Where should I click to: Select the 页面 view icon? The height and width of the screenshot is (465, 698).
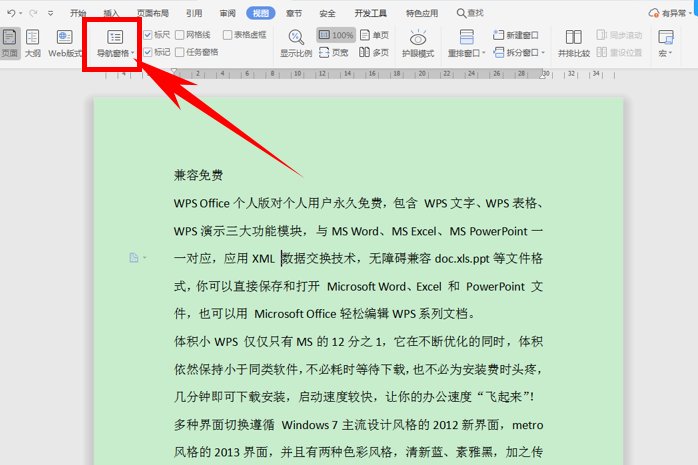pos(9,43)
